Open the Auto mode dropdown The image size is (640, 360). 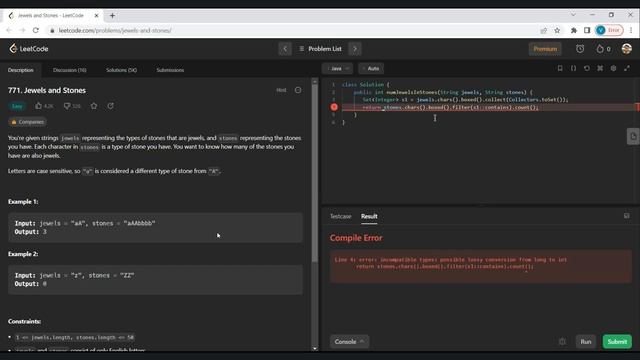click(x=371, y=69)
